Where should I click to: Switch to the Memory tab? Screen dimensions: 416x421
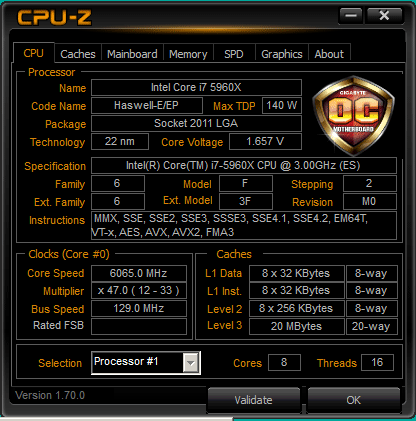pos(188,54)
